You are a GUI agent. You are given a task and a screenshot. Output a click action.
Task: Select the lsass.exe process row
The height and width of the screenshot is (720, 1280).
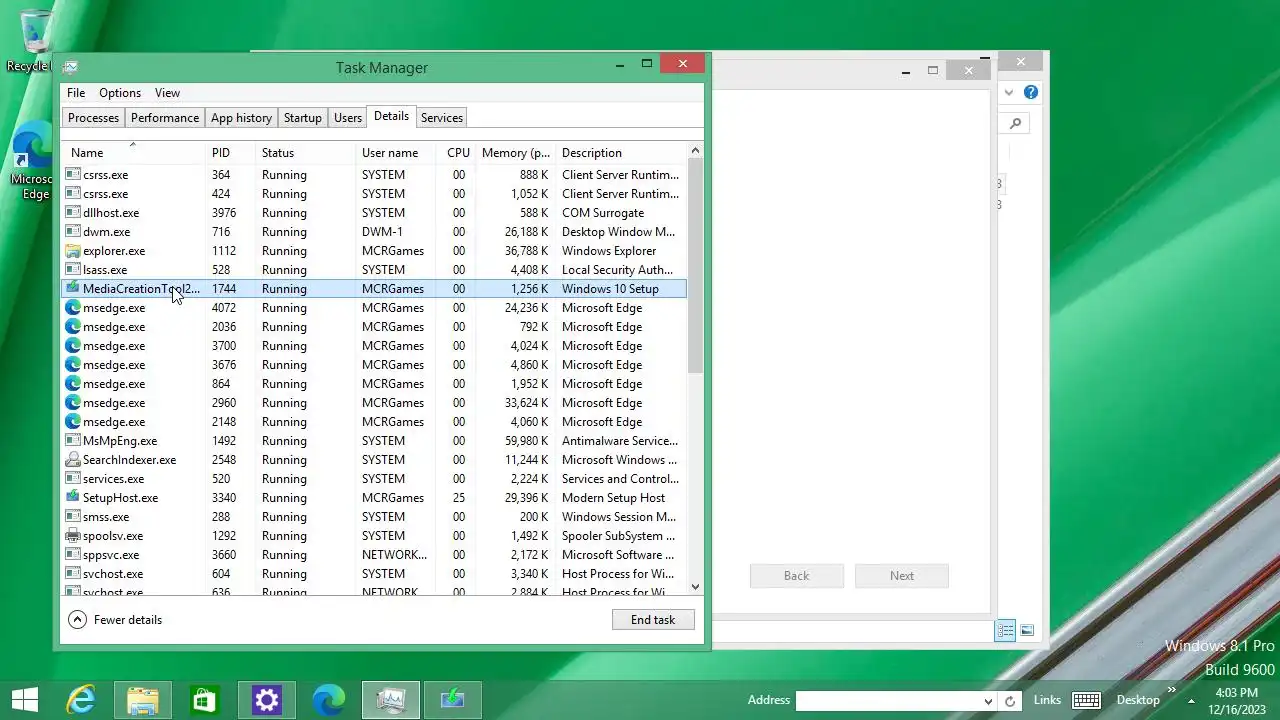[375, 270]
